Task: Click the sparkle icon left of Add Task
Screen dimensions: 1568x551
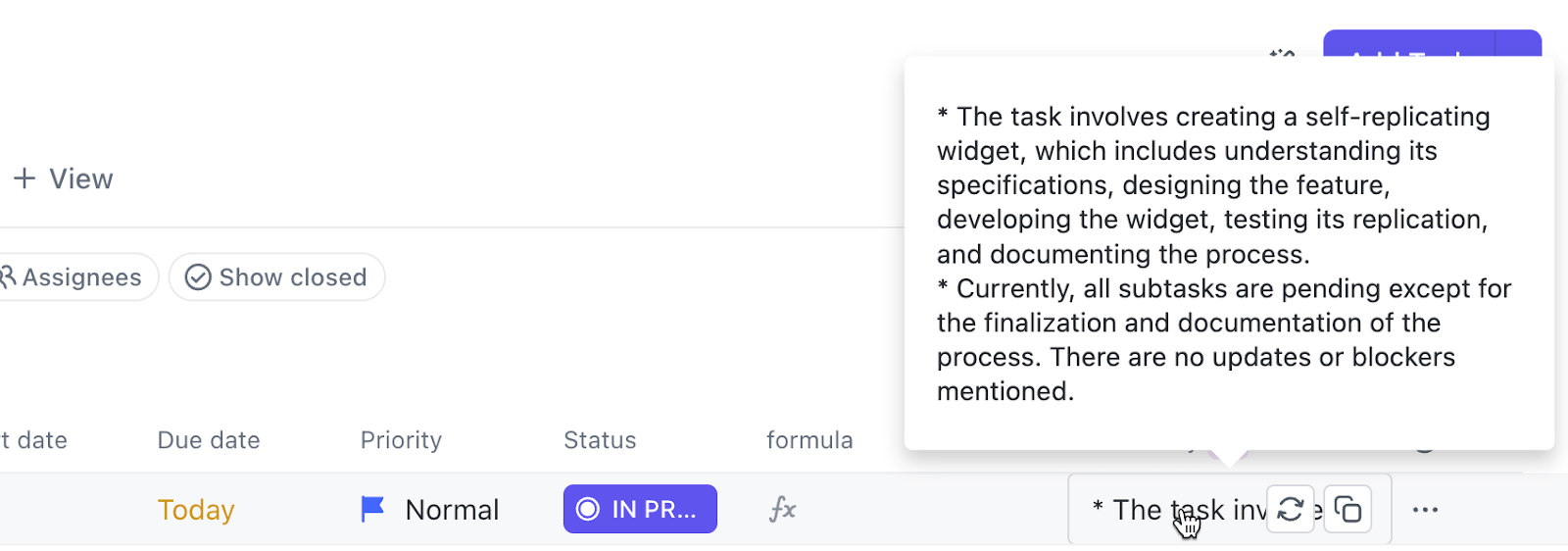Action: (x=1282, y=53)
